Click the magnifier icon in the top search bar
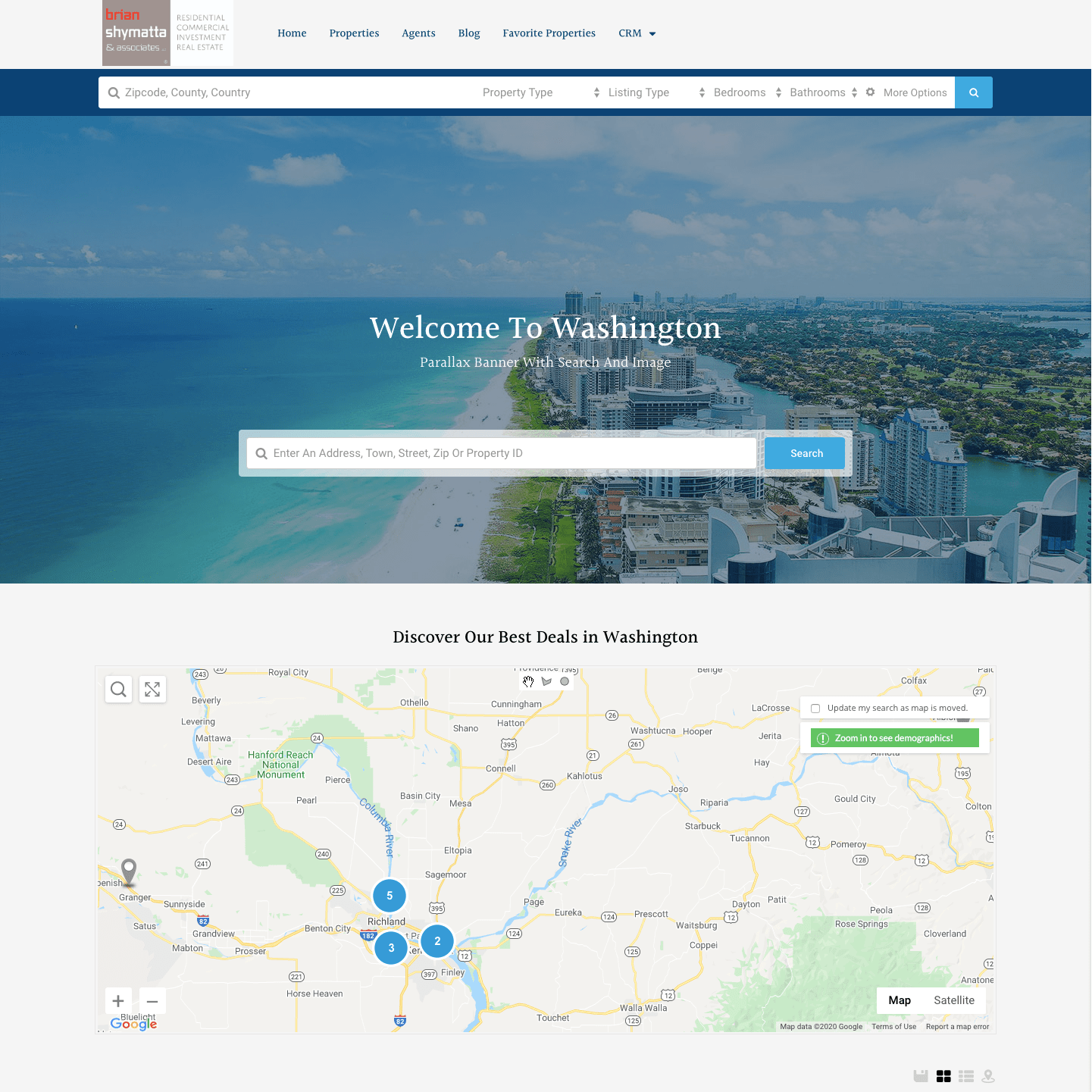The height and width of the screenshot is (1092, 1092). click(x=114, y=92)
